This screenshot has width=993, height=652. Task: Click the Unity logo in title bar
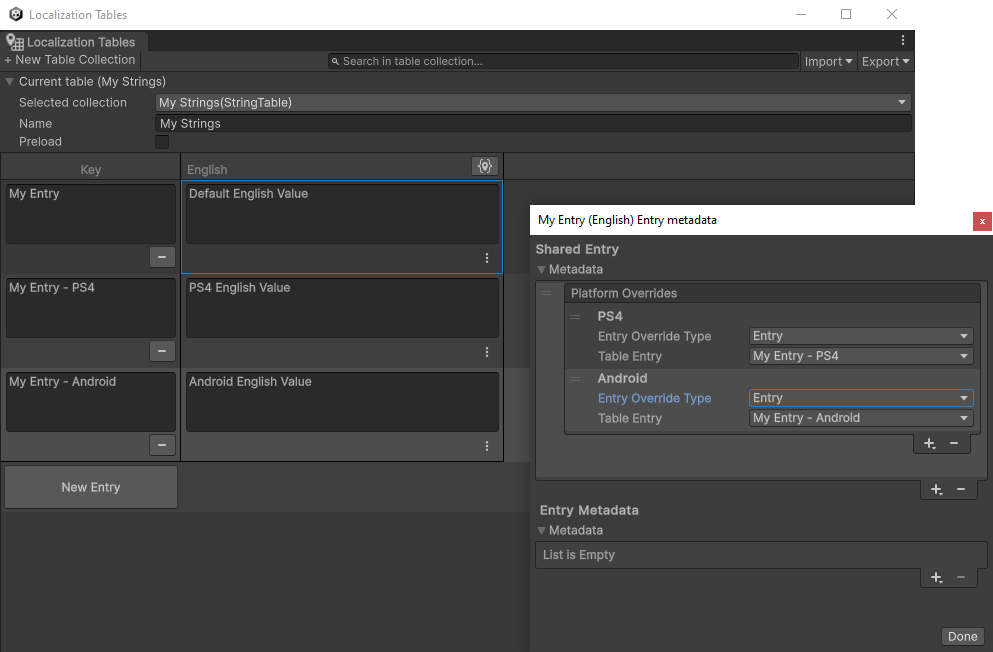tap(16, 14)
